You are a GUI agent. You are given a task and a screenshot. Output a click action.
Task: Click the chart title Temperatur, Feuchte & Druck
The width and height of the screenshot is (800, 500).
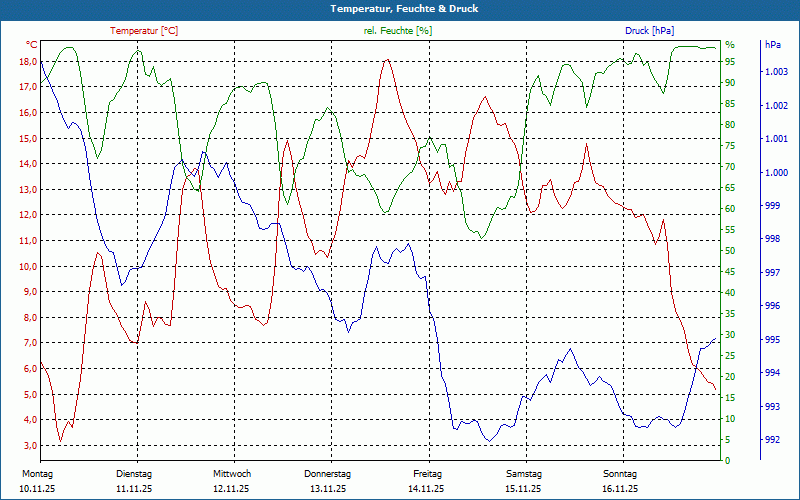pyautogui.click(x=399, y=9)
